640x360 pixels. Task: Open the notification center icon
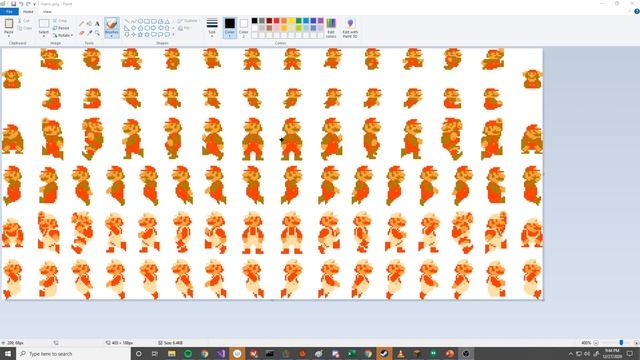click(630, 353)
